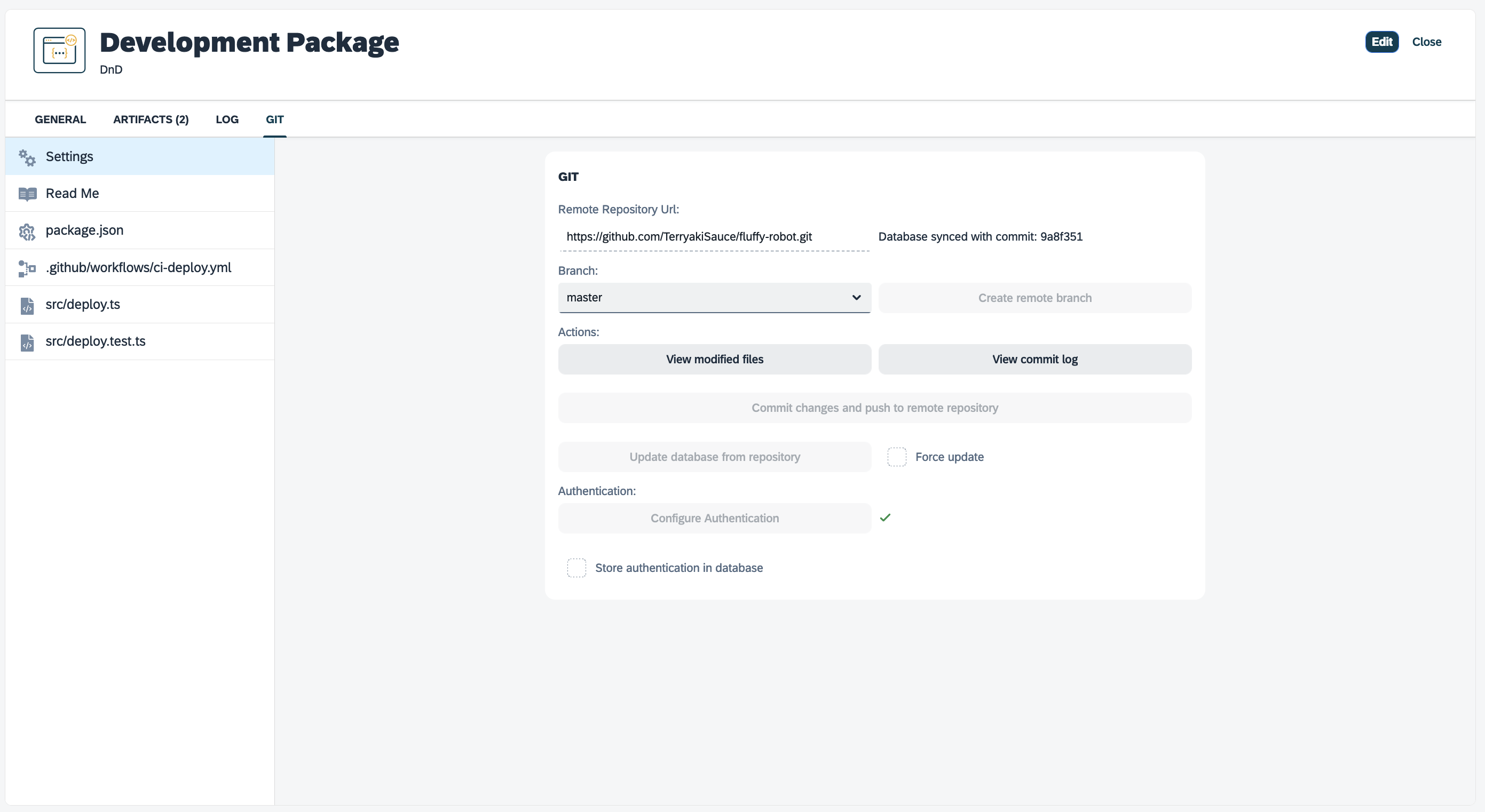Open the LOG tab

coord(226,120)
